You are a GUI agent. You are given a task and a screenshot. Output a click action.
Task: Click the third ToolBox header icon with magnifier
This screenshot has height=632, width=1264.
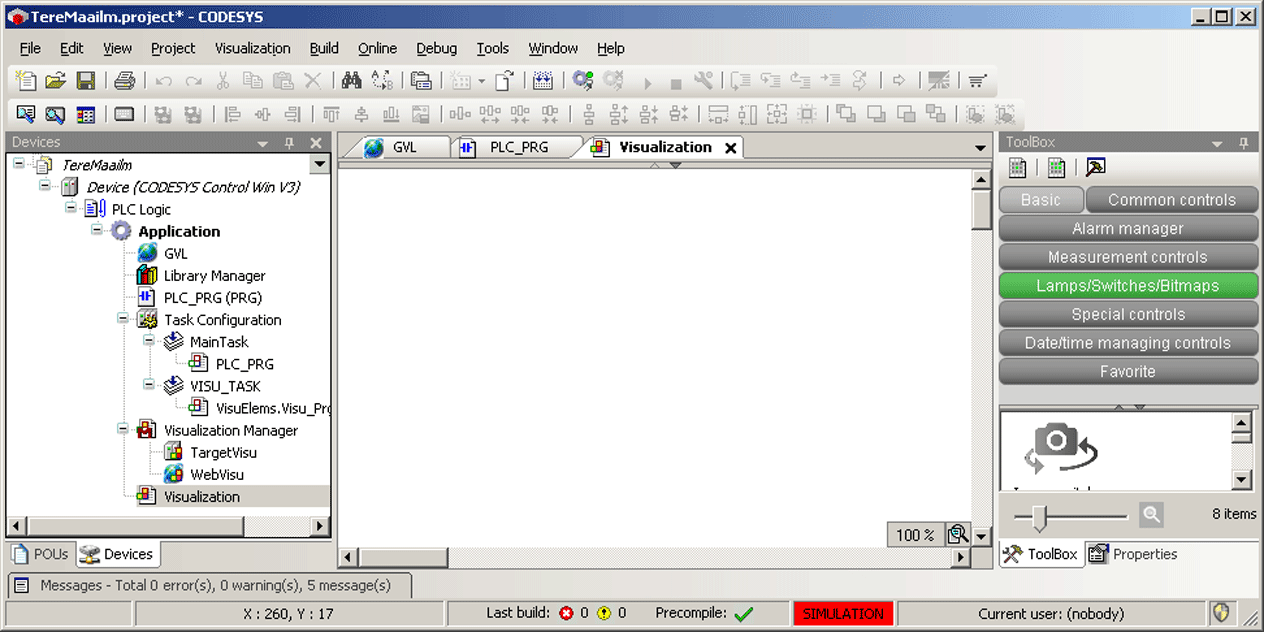(x=1096, y=167)
